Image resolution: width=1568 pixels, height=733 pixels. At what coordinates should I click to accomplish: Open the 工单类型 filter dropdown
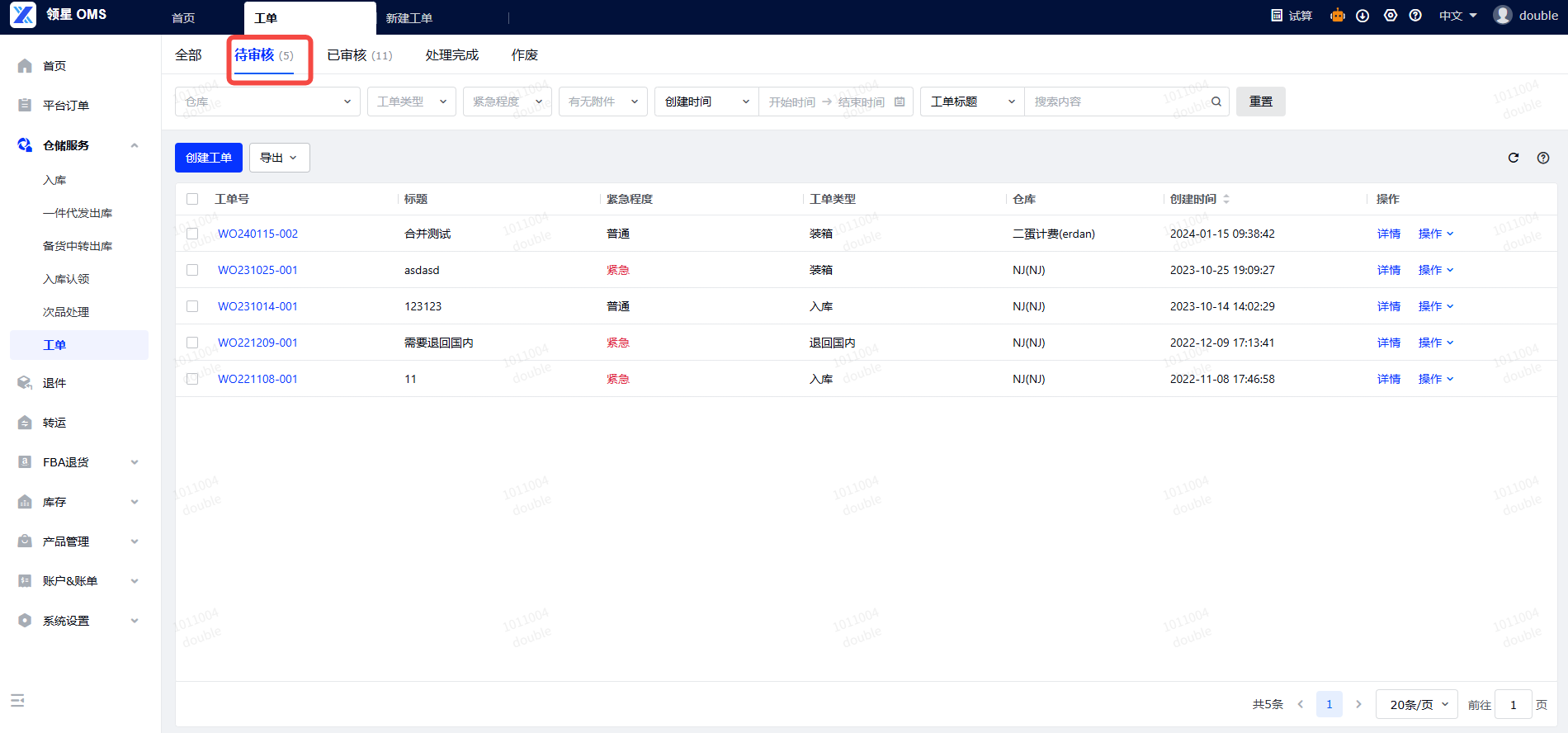tap(412, 102)
